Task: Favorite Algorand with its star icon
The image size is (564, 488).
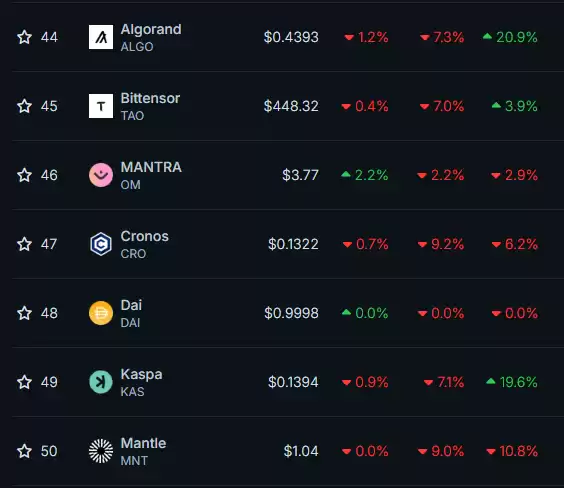Action: coord(24,37)
